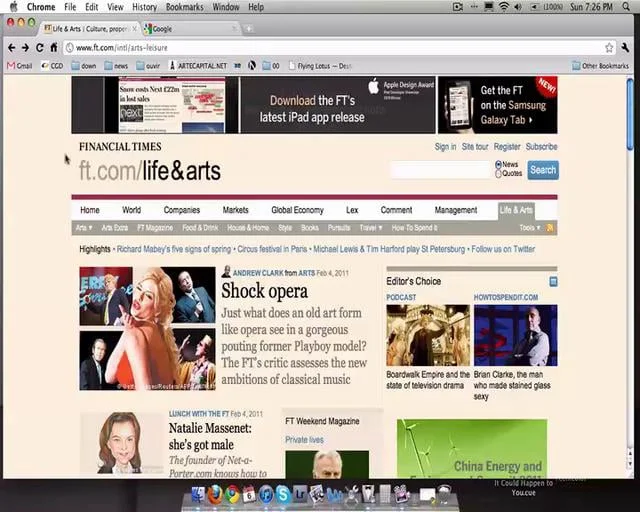Reload the page with the refresh icon
The image size is (640, 512).
[40, 48]
